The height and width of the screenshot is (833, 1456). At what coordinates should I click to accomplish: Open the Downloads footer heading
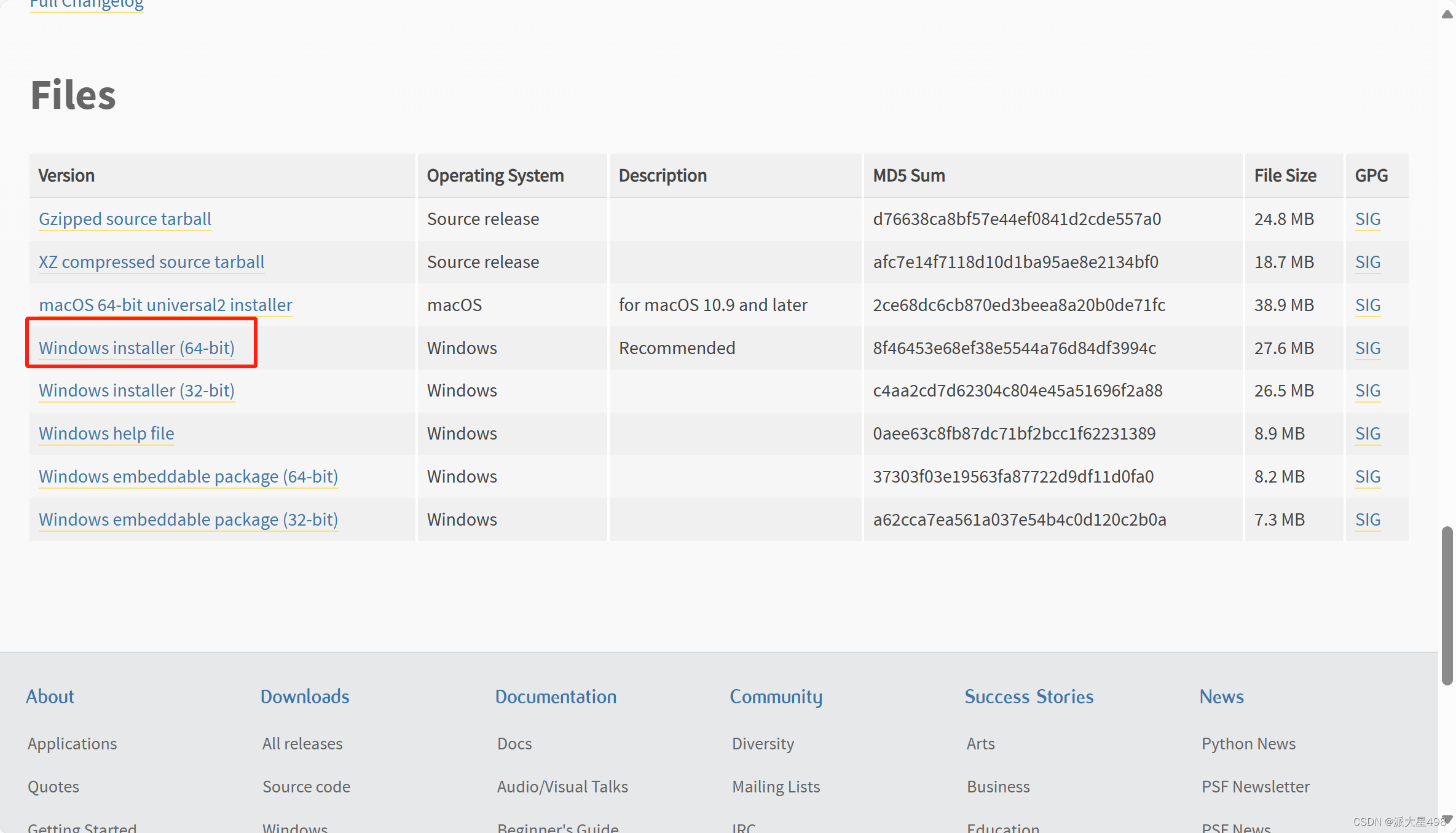305,697
